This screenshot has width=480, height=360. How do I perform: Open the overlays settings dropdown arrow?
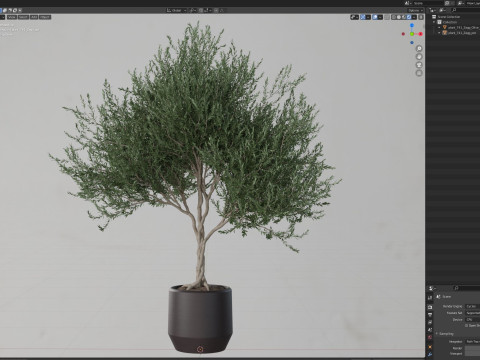tap(380, 17)
